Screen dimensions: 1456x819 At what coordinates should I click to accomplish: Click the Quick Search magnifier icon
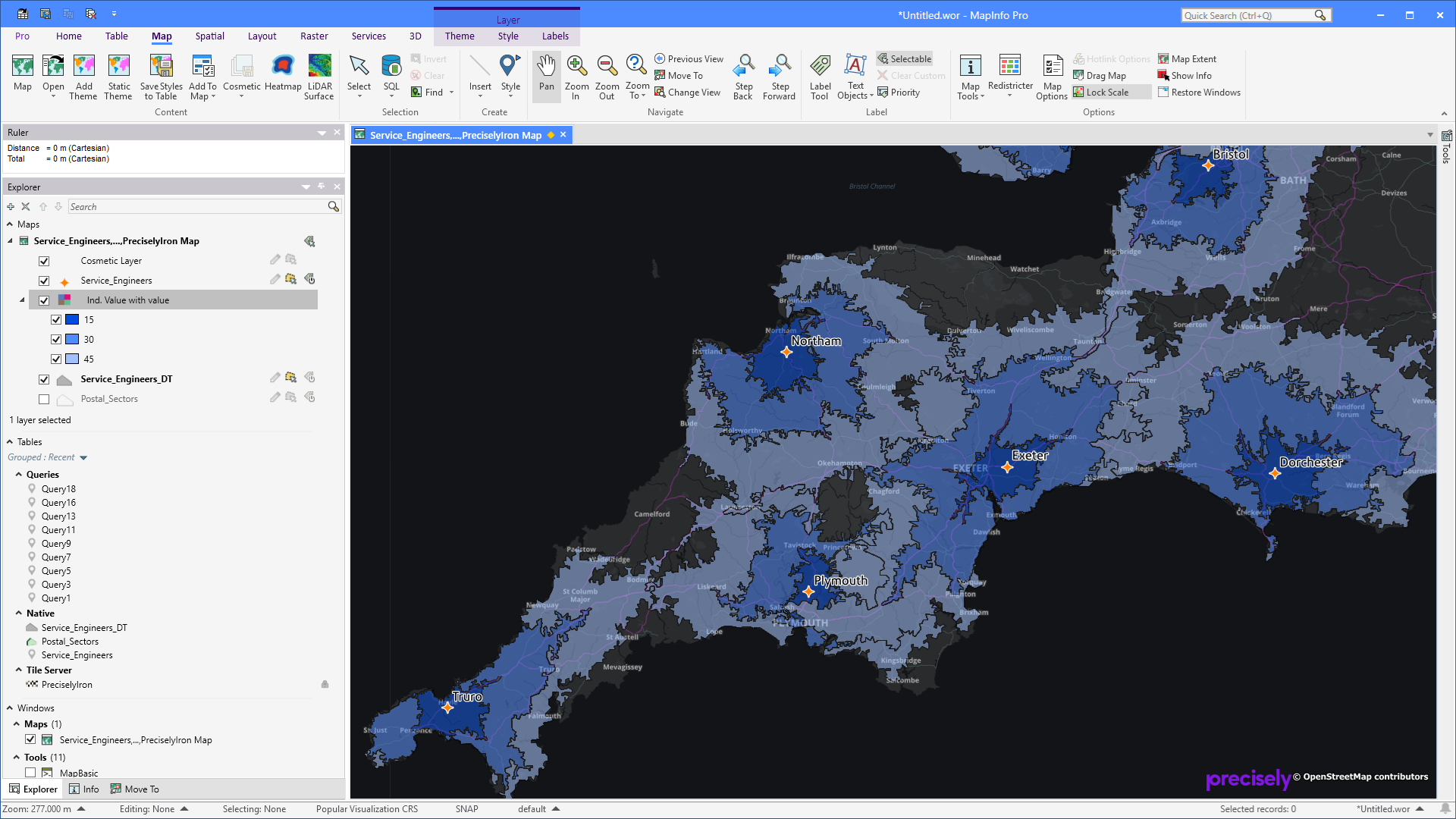pos(1320,15)
